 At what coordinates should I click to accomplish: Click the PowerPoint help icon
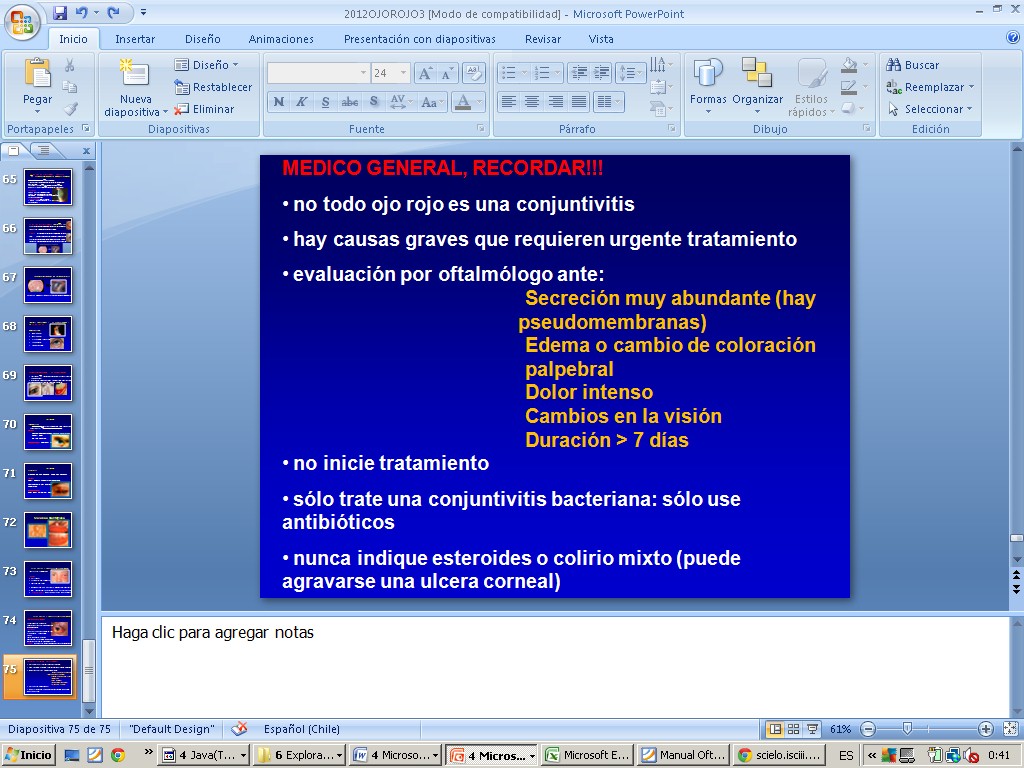coord(1012,38)
